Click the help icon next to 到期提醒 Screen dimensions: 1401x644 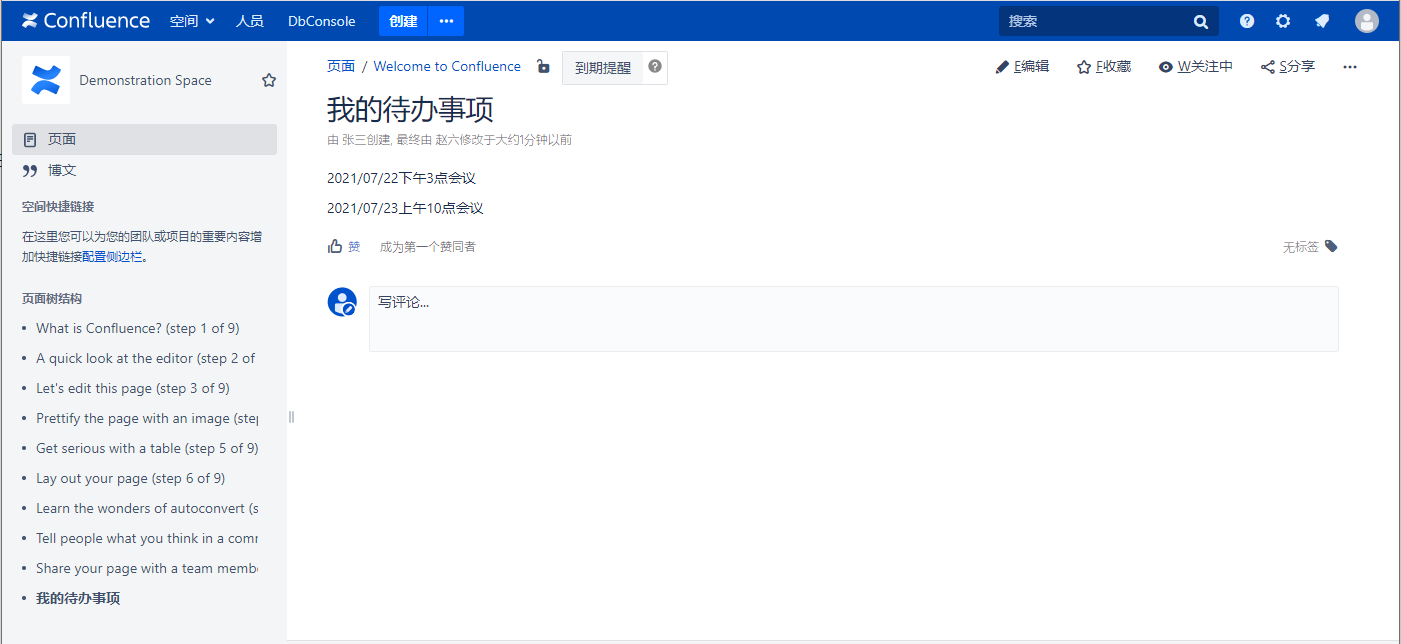tap(655, 66)
